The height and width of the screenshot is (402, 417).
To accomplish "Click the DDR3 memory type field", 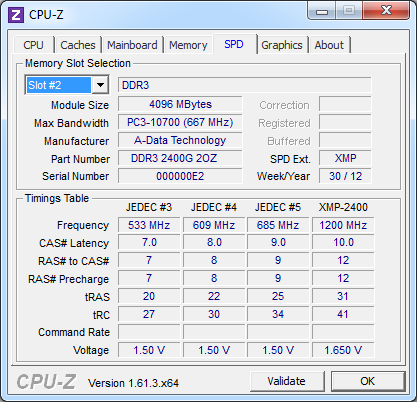I will [245, 85].
